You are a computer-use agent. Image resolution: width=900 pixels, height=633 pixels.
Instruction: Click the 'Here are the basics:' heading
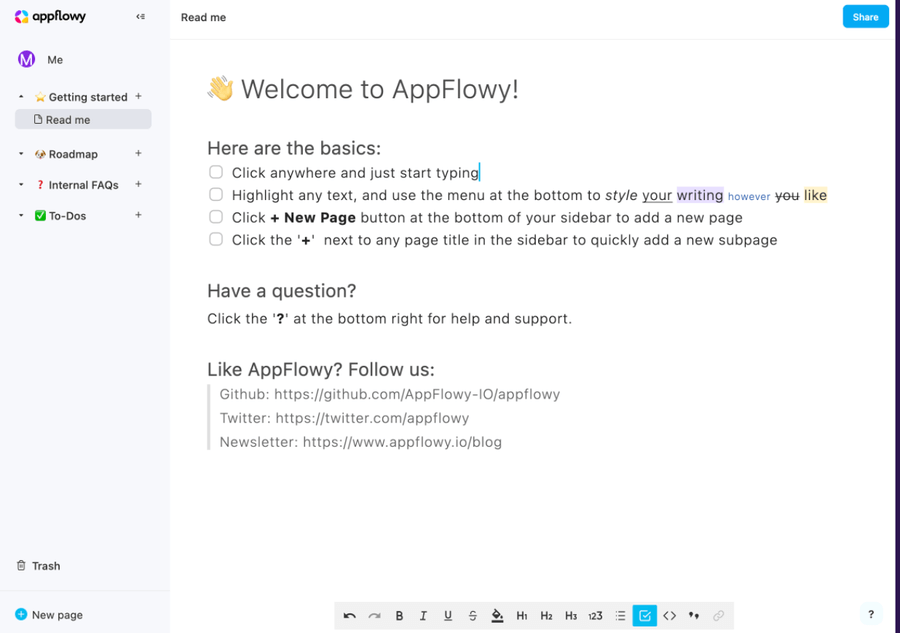pyautogui.click(x=294, y=148)
